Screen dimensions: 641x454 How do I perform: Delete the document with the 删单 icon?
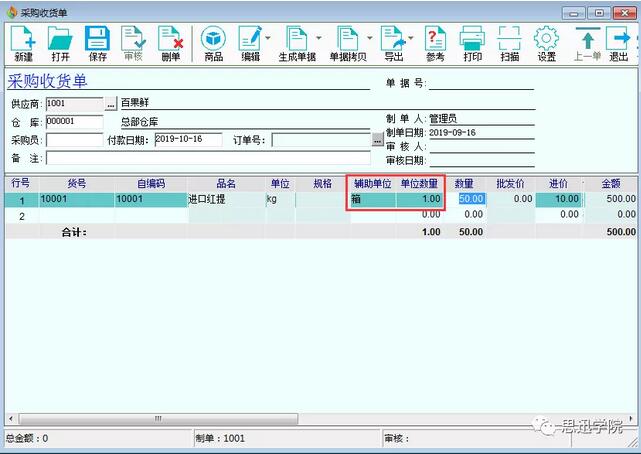171,44
